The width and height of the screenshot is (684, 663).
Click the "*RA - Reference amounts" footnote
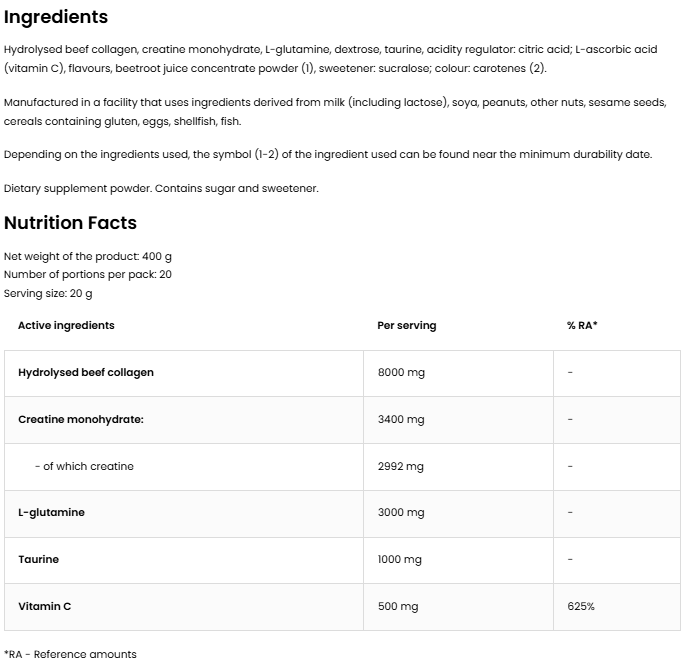click(x=70, y=654)
